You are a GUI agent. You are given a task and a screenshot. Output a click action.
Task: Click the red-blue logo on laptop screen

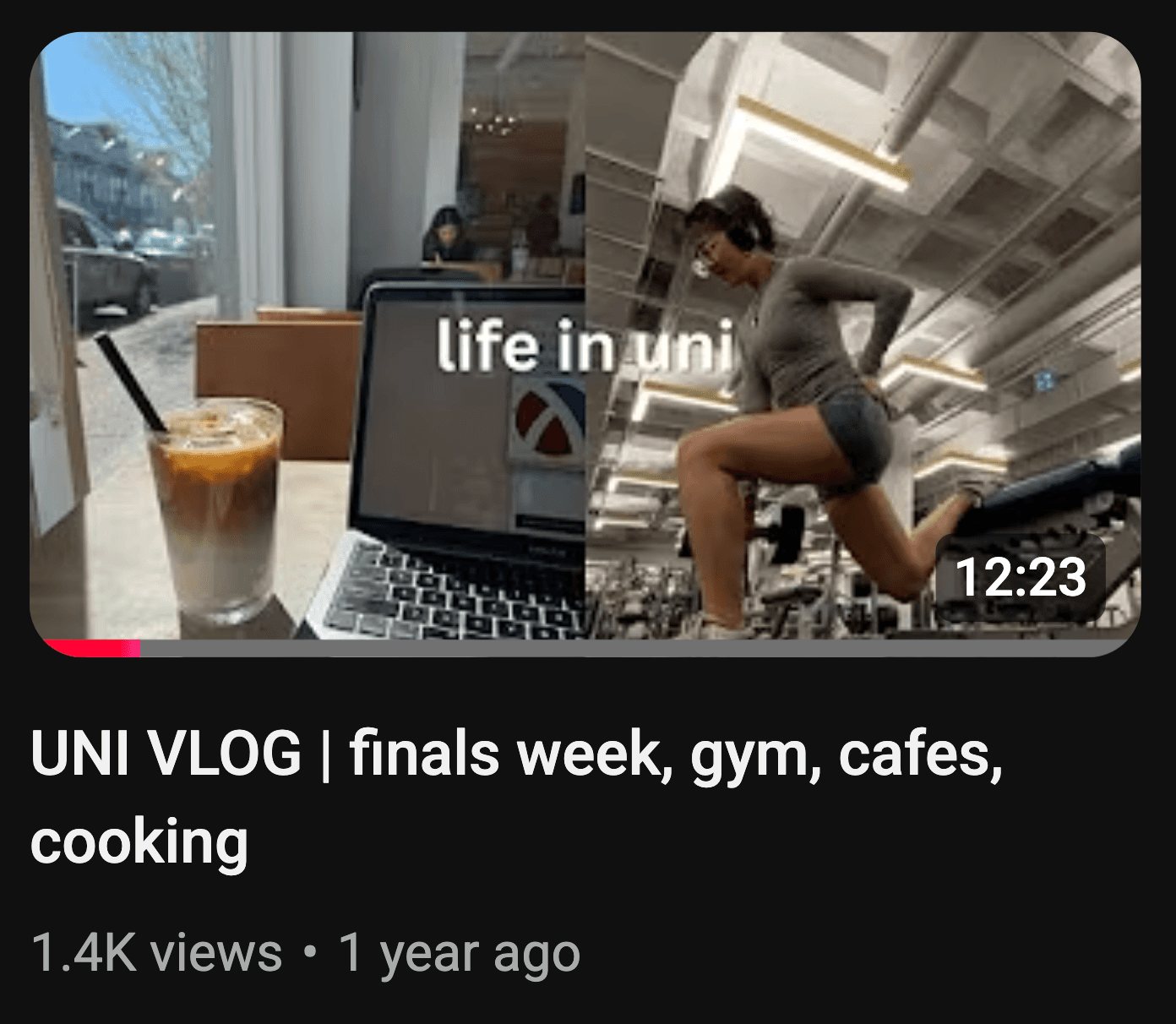coord(549,416)
